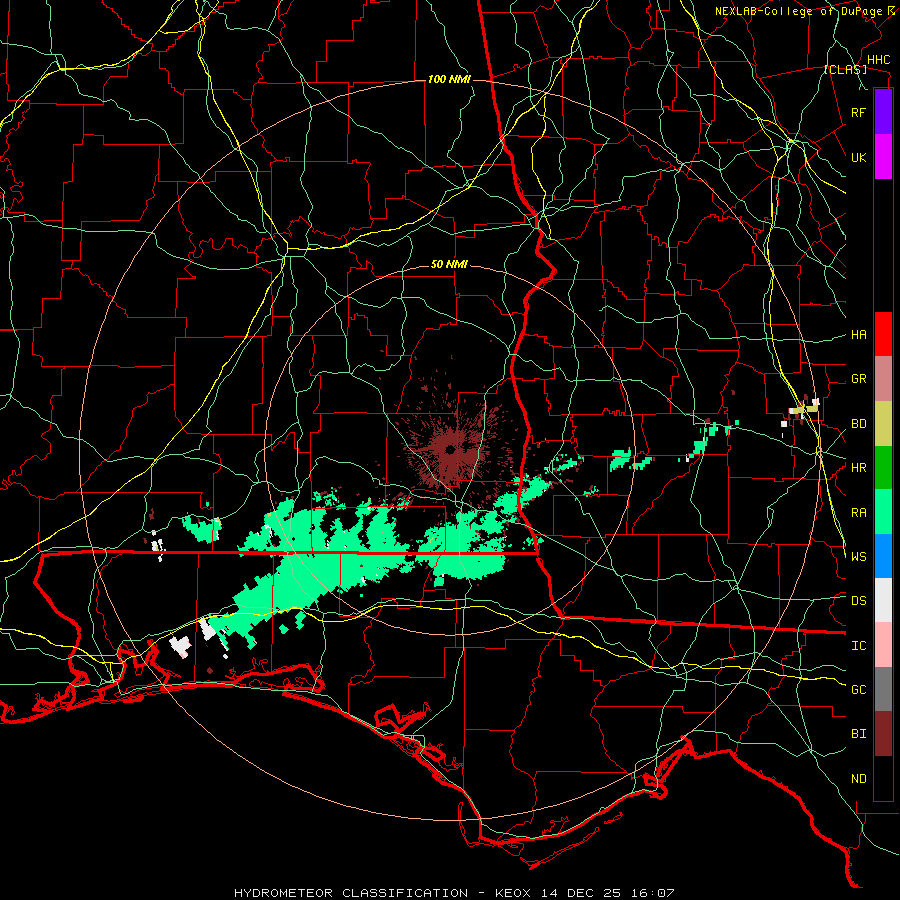The width and height of the screenshot is (900, 900).
Task: Click the "DS" legend label
Action: (858, 600)
